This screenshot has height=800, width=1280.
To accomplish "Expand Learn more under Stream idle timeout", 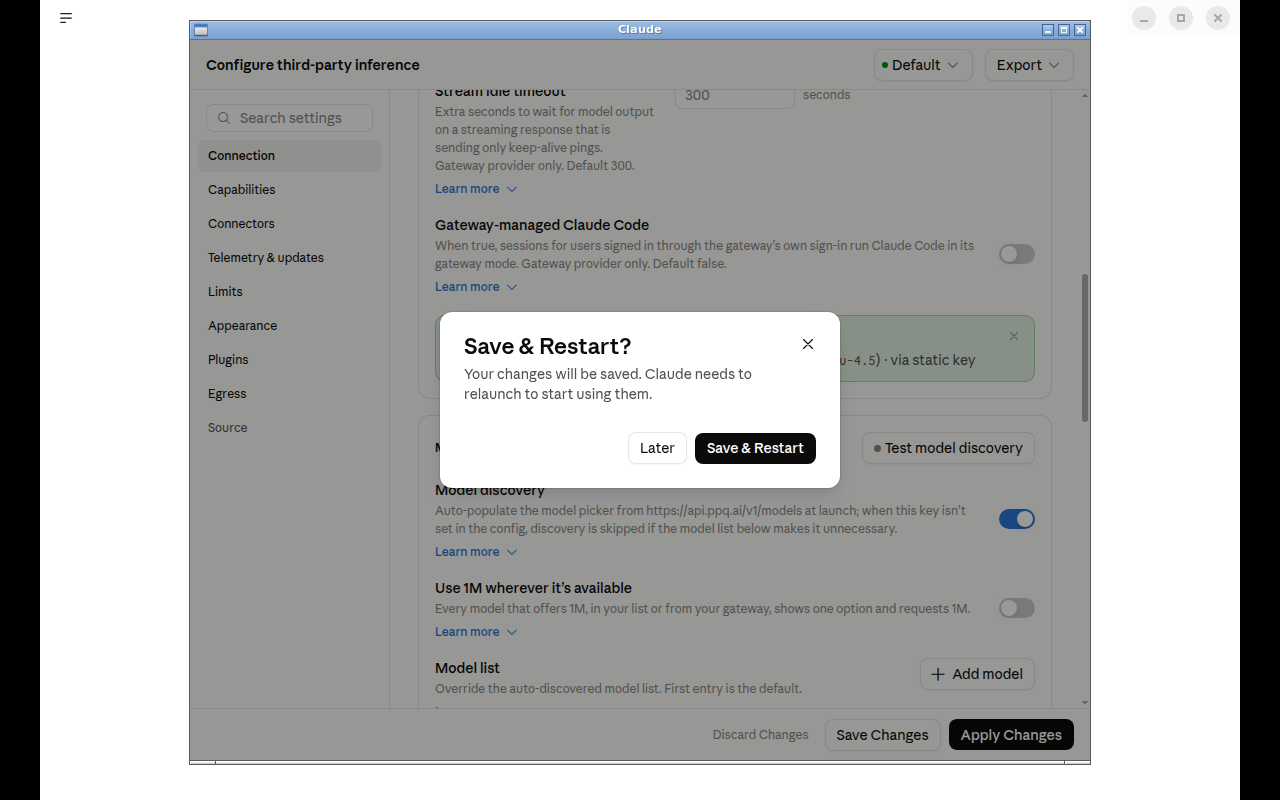I will (x=476, y=189).
